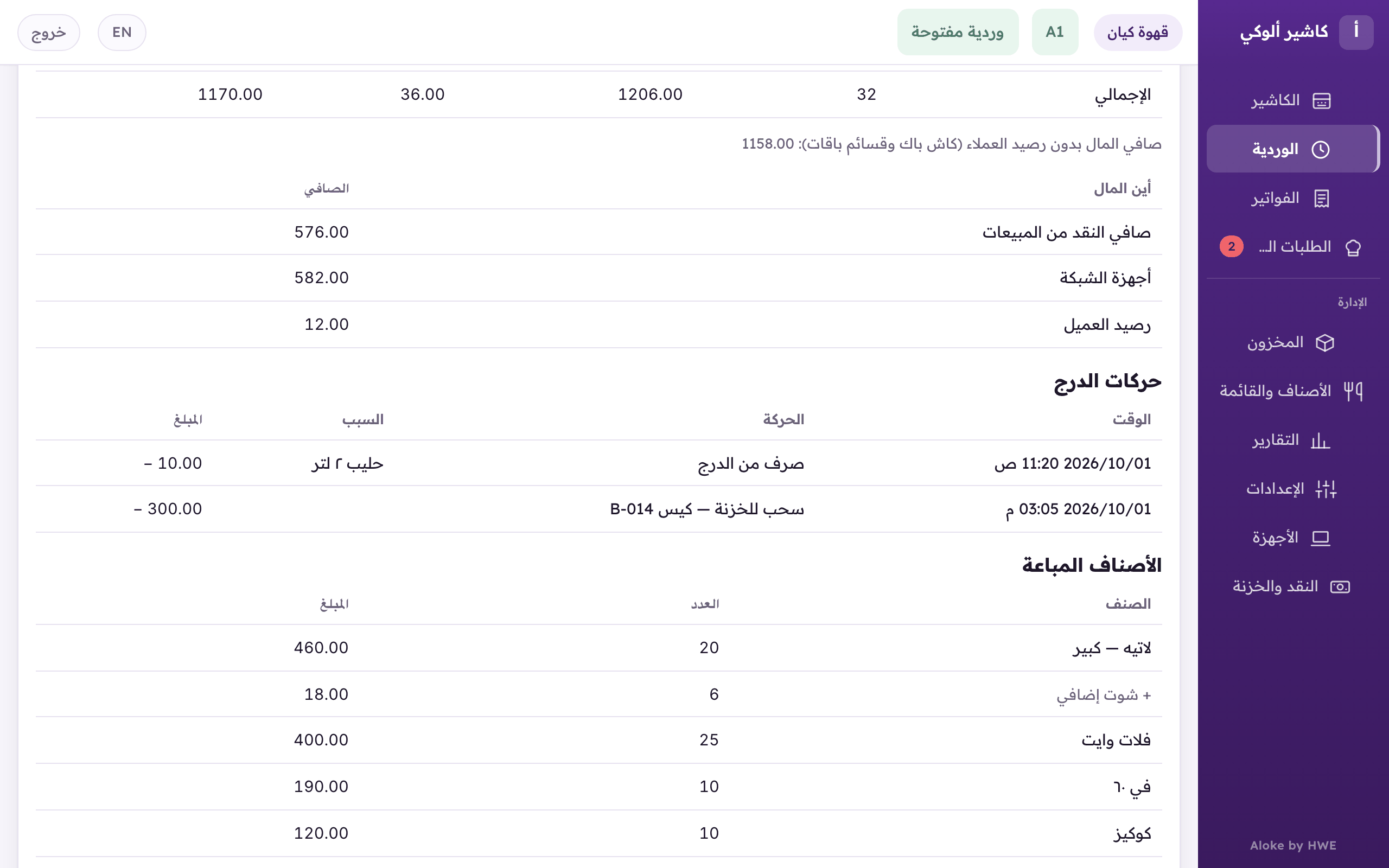
Task: Select the + شوت إضافي modifier row
Action: [598, 694]
